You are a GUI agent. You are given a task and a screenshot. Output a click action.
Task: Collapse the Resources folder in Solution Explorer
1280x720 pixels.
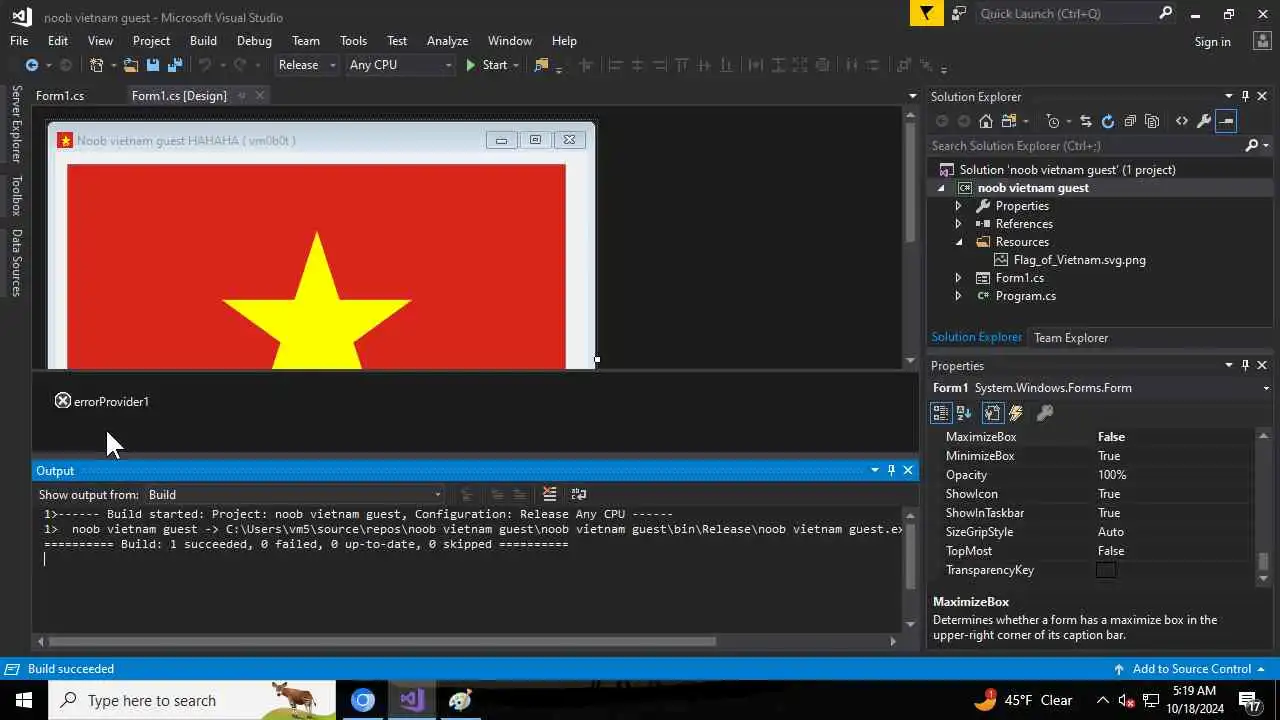pos(958,242)
